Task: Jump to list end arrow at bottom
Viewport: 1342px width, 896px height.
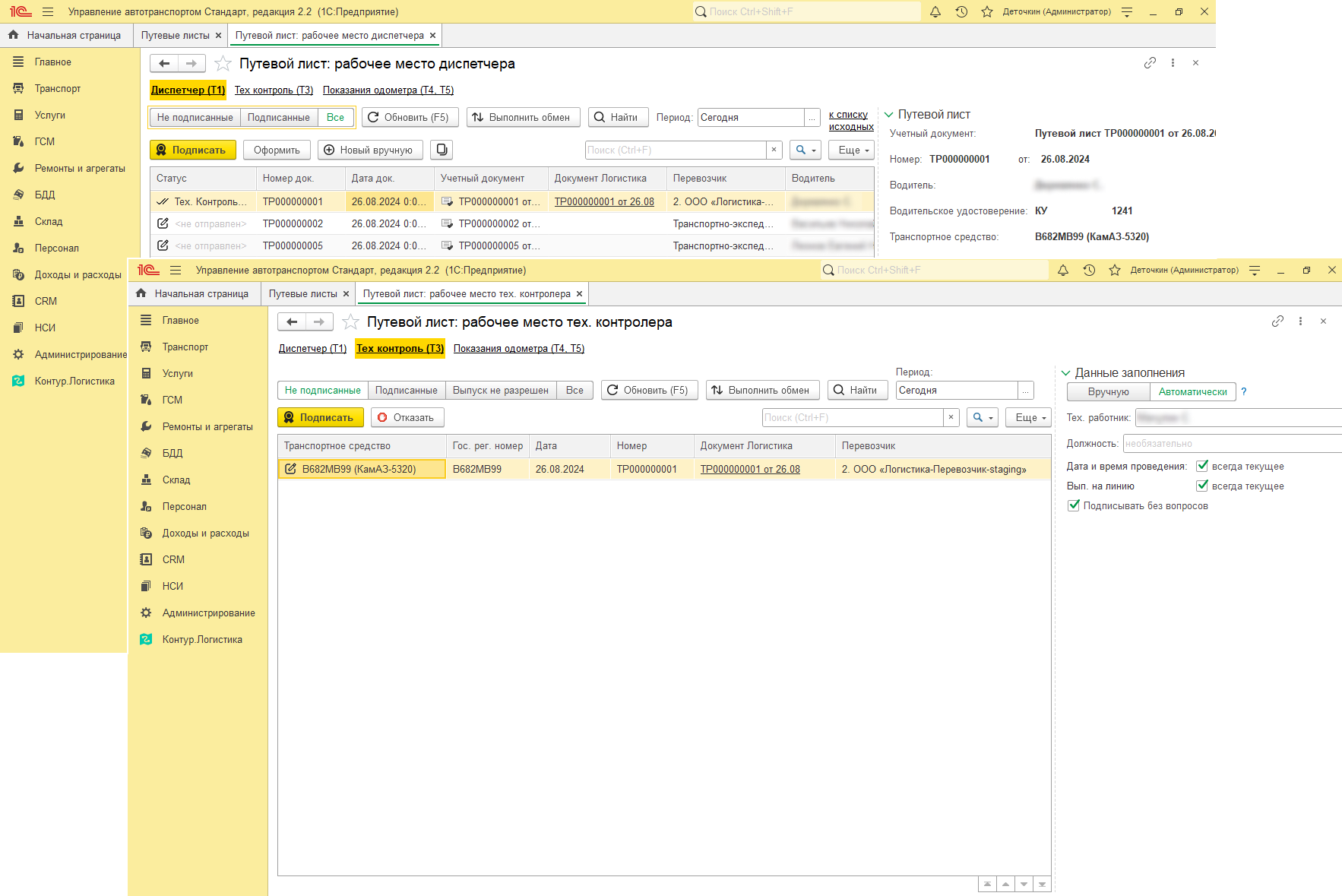Action: 1042,885
